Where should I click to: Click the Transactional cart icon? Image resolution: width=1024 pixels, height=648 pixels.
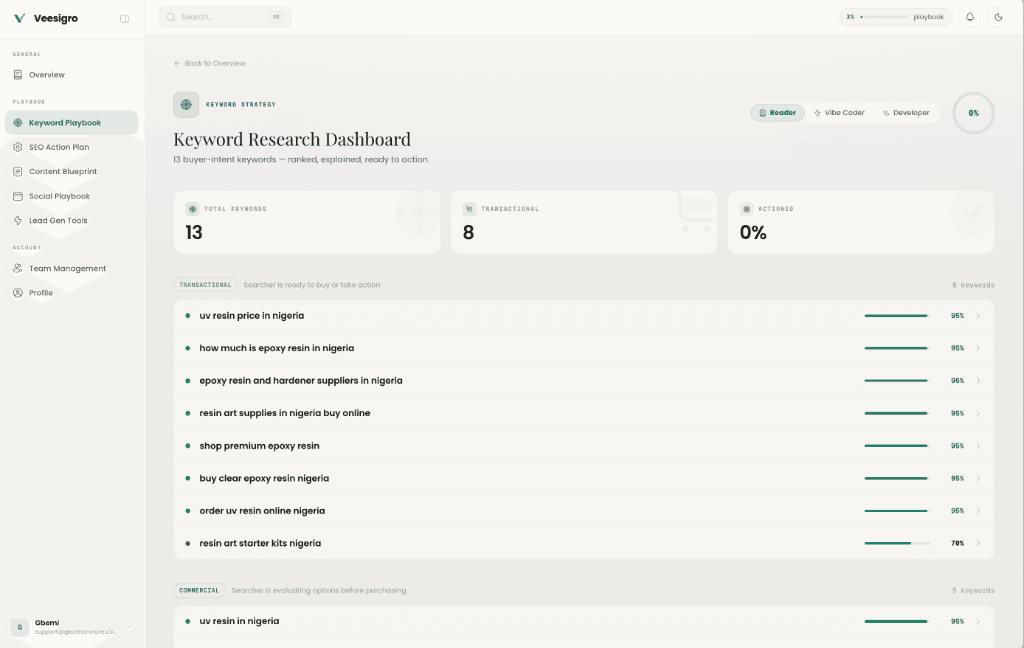[x=469, y=209]
